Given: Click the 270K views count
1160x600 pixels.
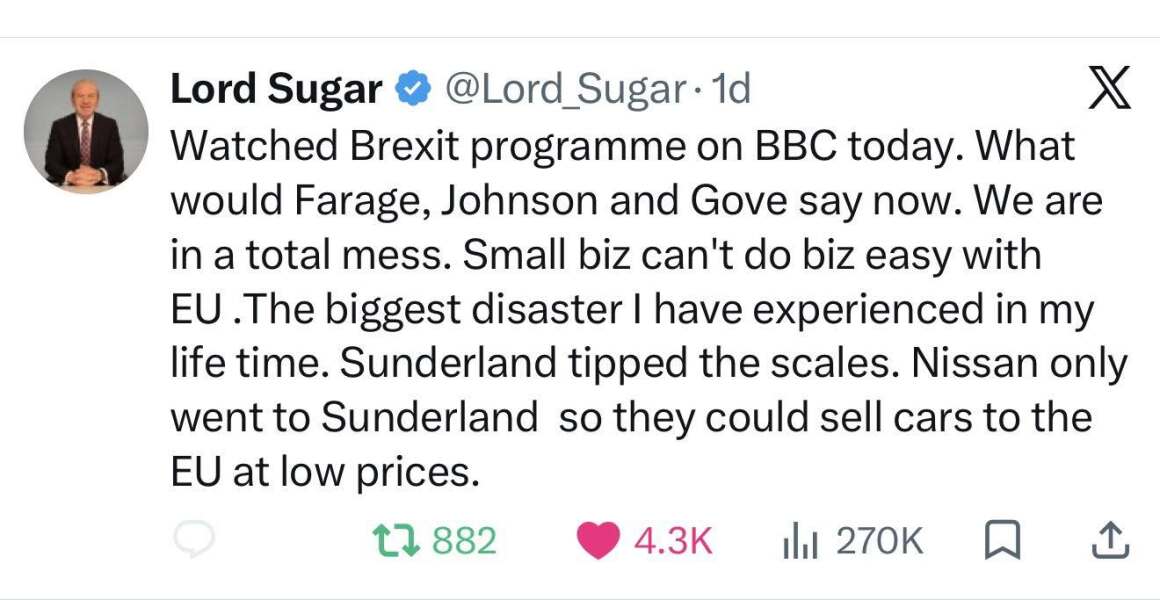Looking at the screenshot, I should (x=880, y=542).
